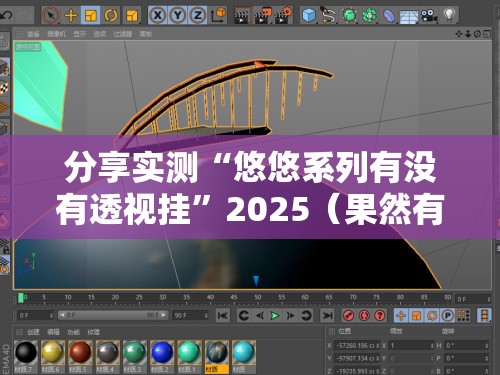Open the viewport 摄像机 menu

[x=56, y=34]
